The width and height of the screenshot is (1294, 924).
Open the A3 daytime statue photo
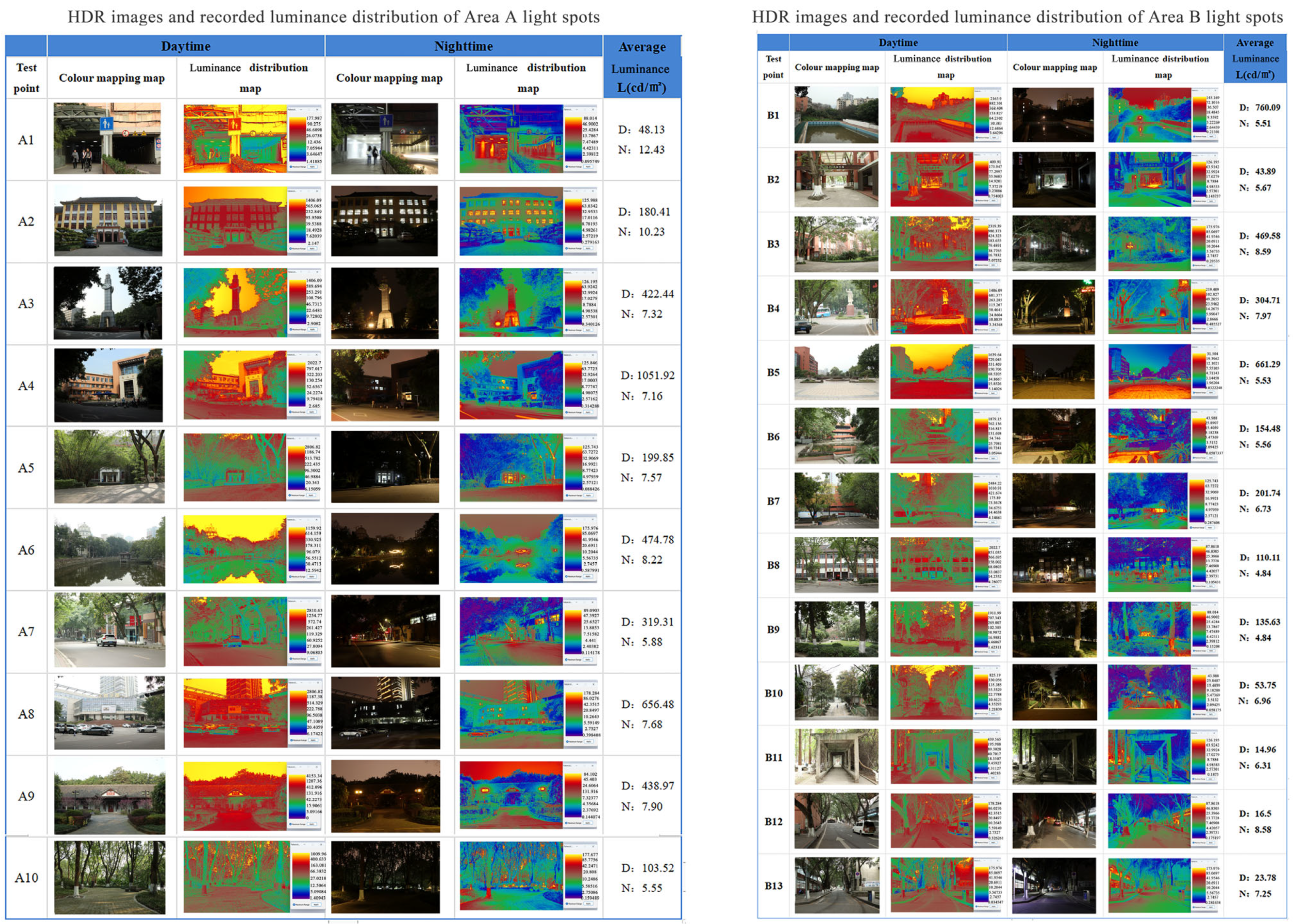pos(108,303)
